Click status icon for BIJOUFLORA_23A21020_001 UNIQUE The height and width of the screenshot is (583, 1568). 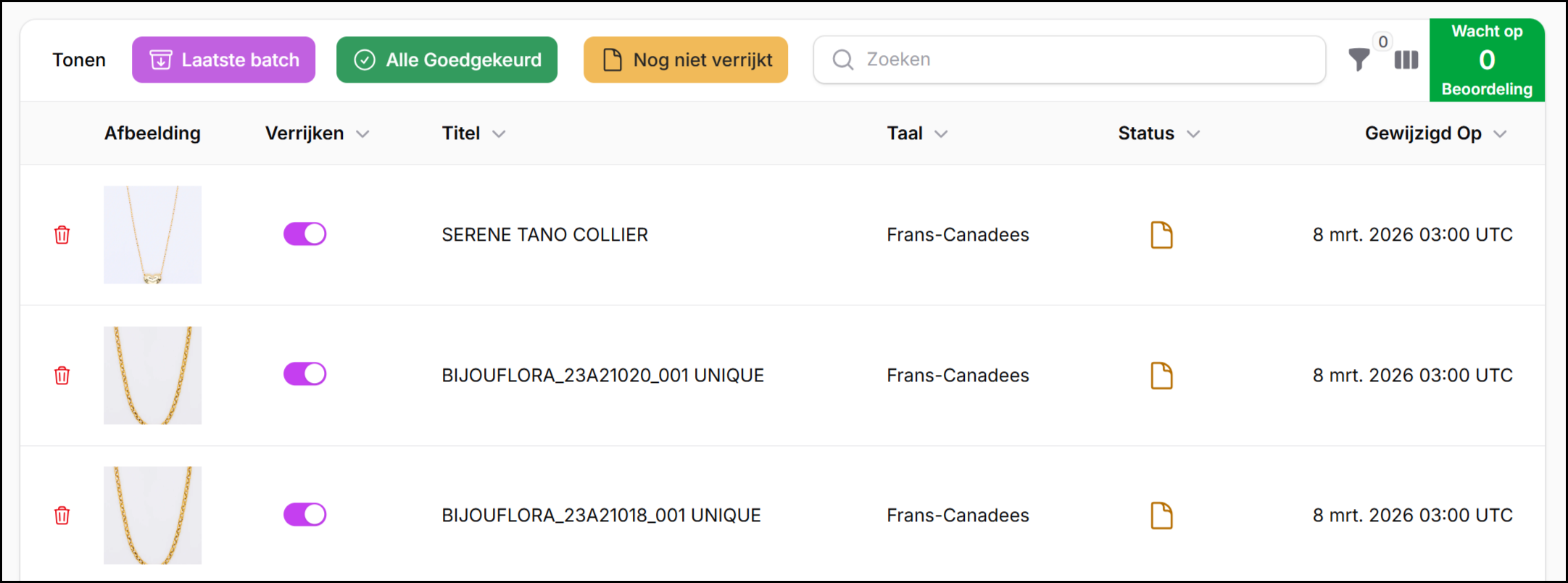(x=1161, y=376)
